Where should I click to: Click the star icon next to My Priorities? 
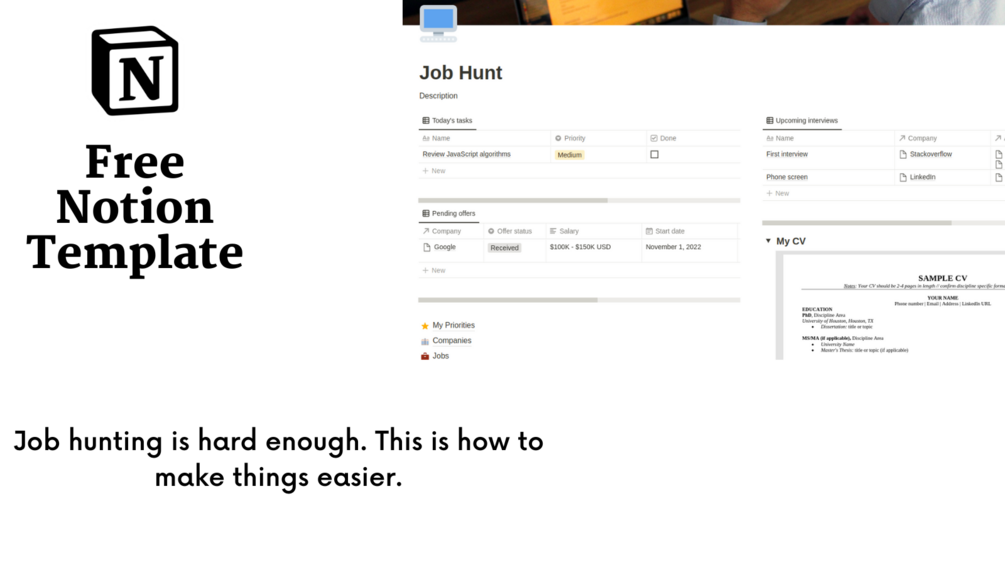coord(425,326)
